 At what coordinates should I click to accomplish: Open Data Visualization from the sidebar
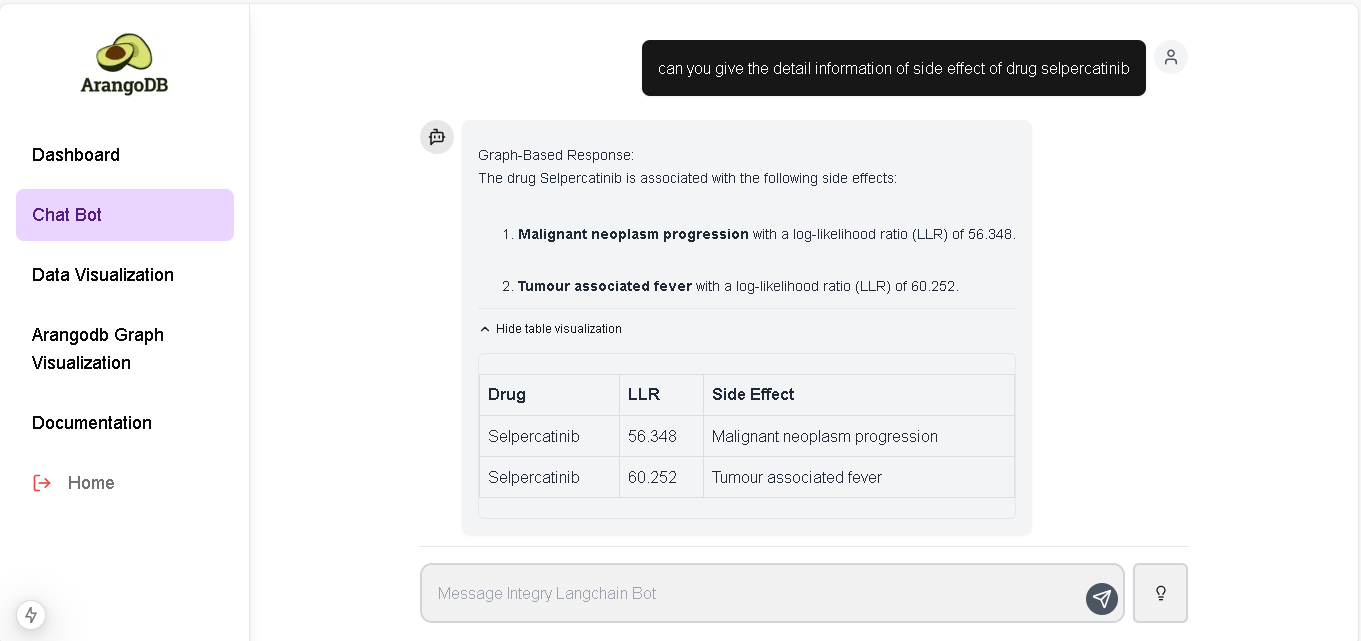click(103, 275)
